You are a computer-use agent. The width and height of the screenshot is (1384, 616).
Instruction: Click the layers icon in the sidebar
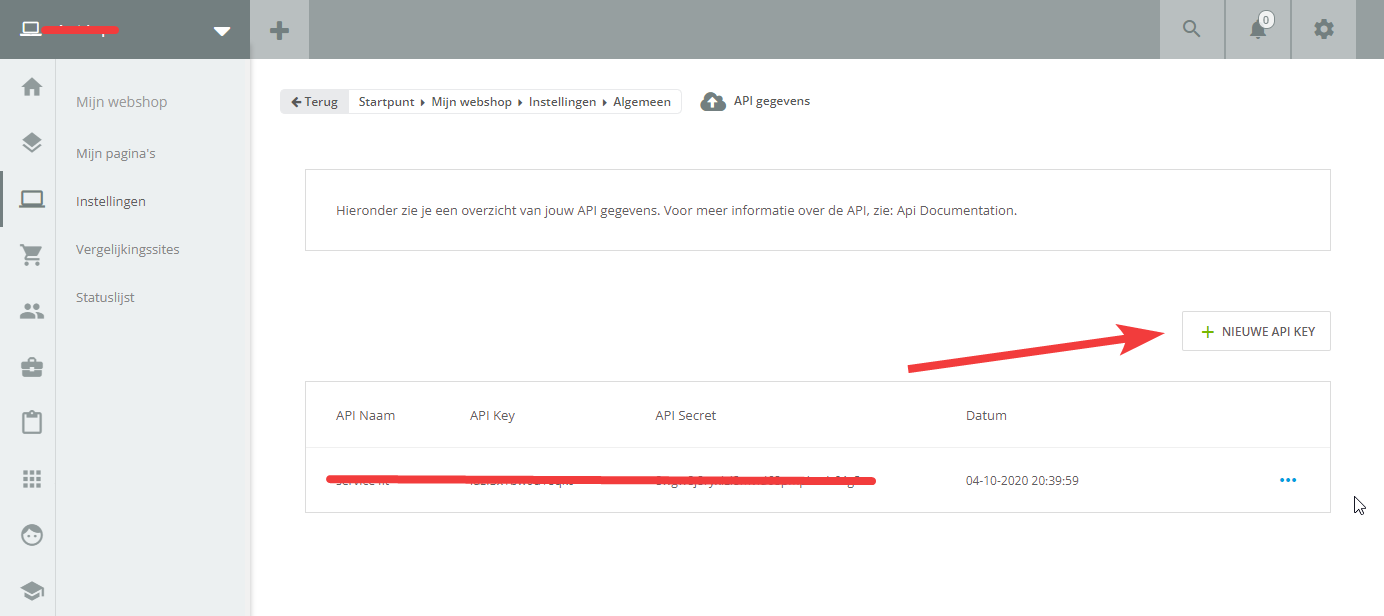pos(32,143)
